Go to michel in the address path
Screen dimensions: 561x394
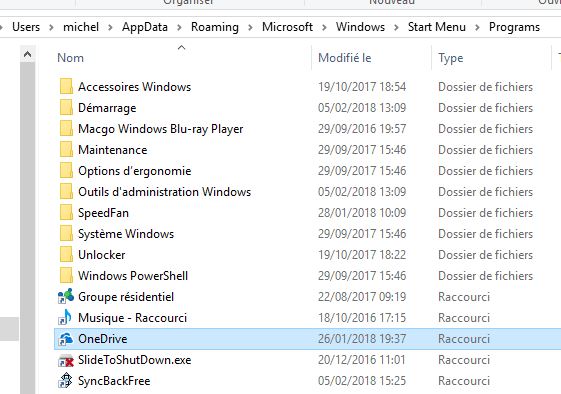[81, 27]
